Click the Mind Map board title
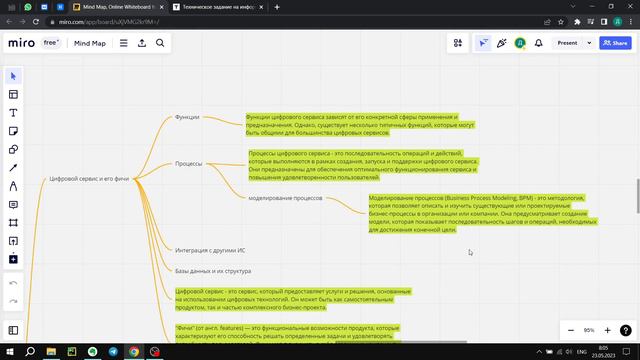640x360 pixels. [90, 43]
